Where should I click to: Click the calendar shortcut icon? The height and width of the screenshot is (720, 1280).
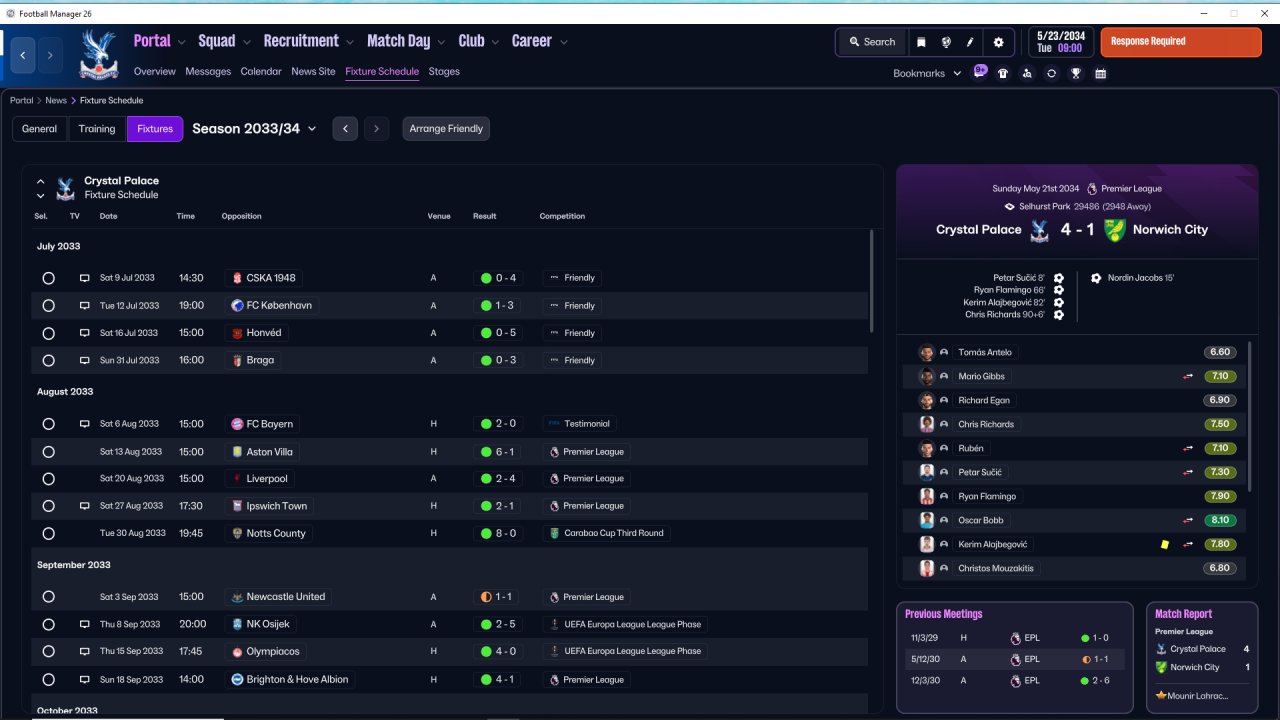[x=1100, y=73]
